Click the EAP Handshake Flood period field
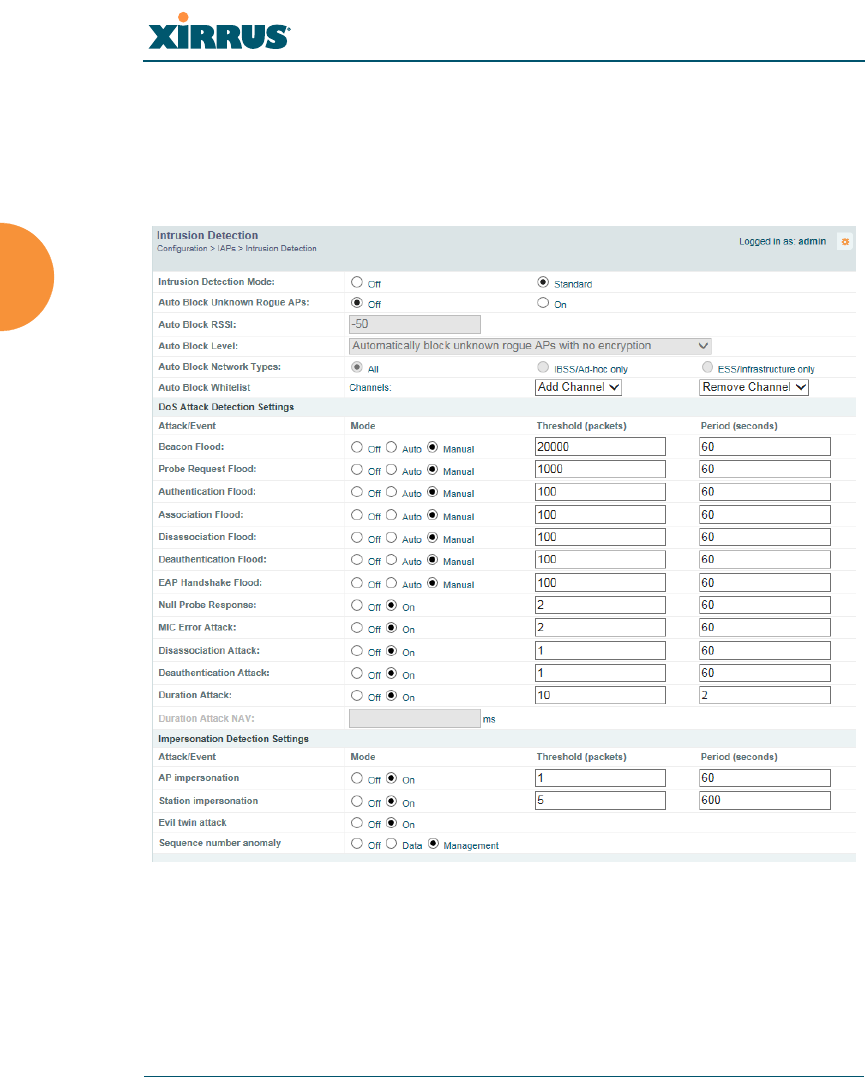The width and height of the screenshot is (865, 1077). (x=765, y=582)
